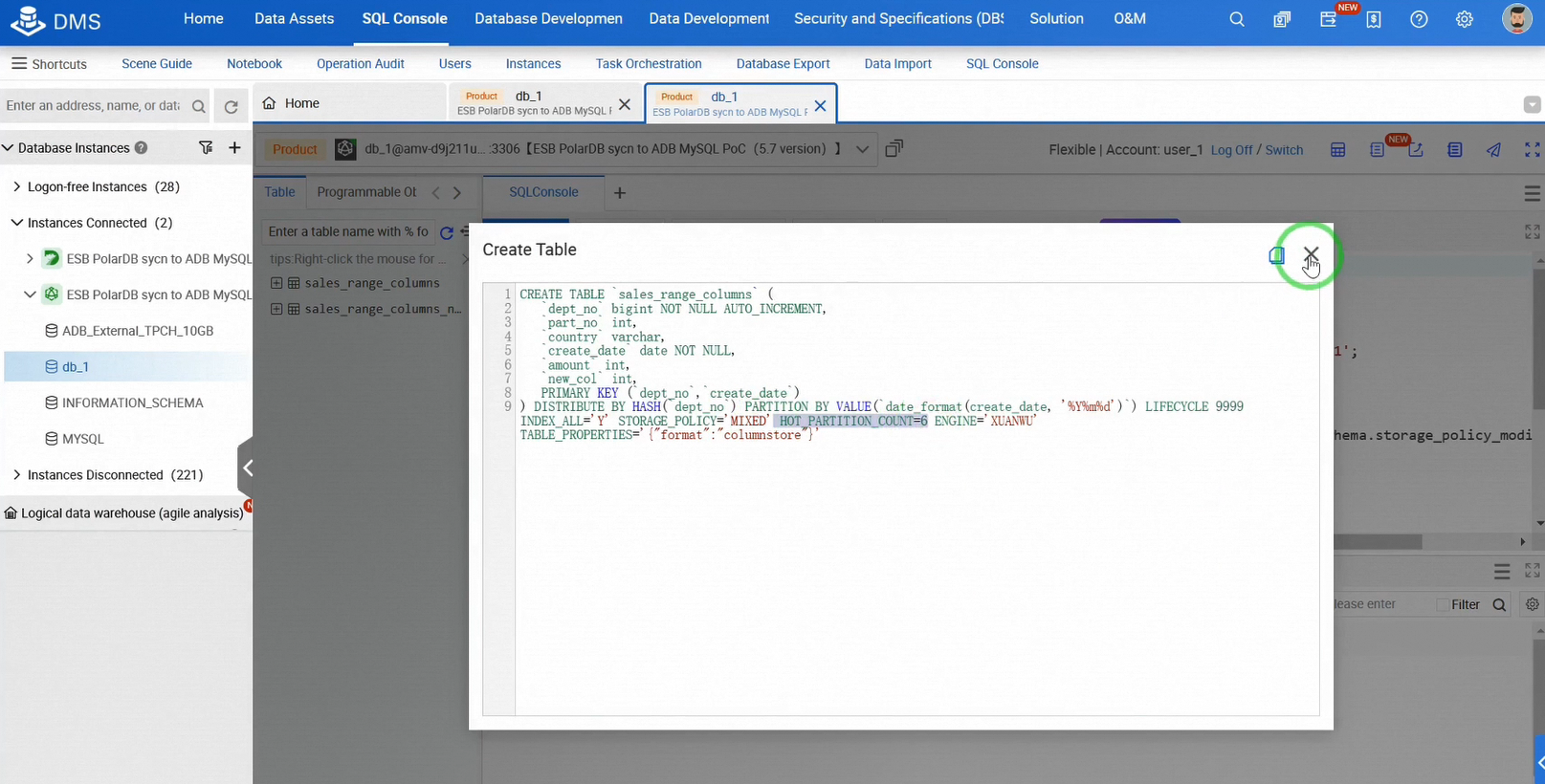Click the Log Off link

point(1231,150)
